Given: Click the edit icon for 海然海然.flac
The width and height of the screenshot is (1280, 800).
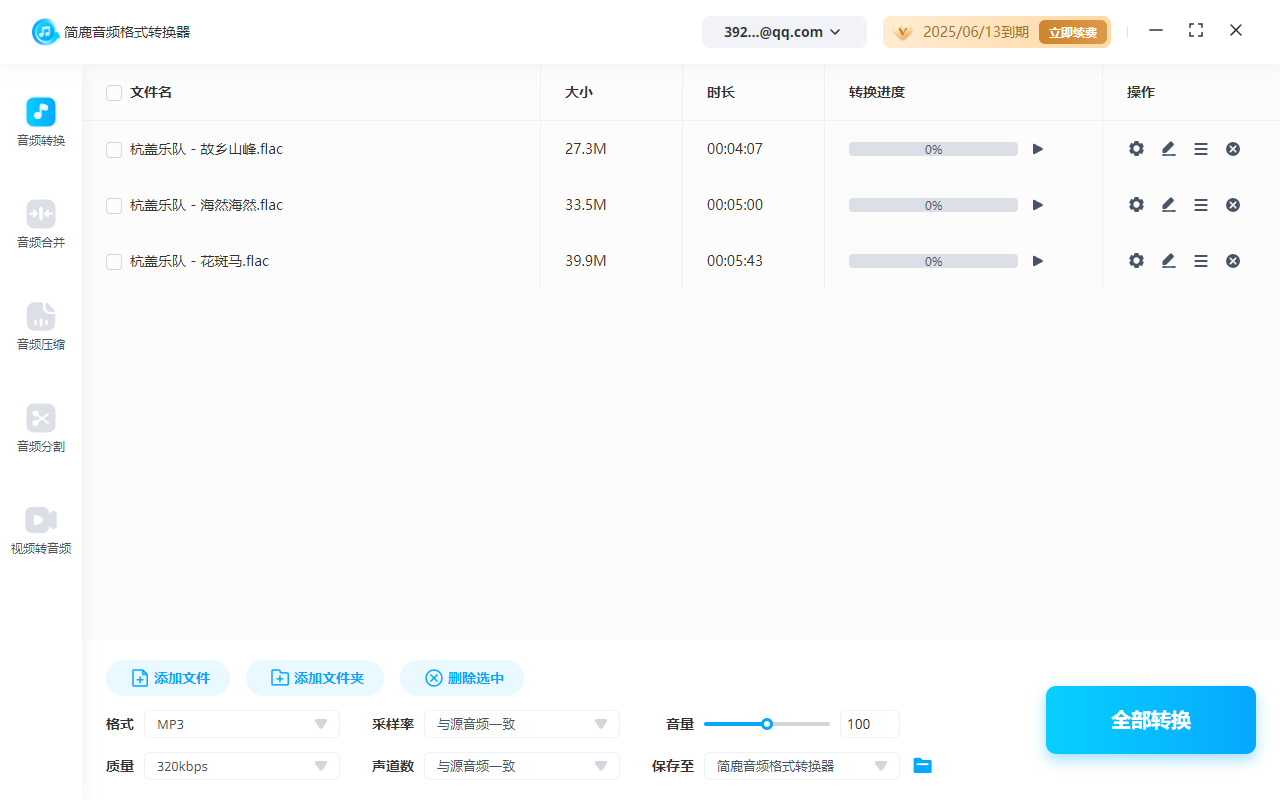Looking at the screenshot, I should tap(1168, 204).
